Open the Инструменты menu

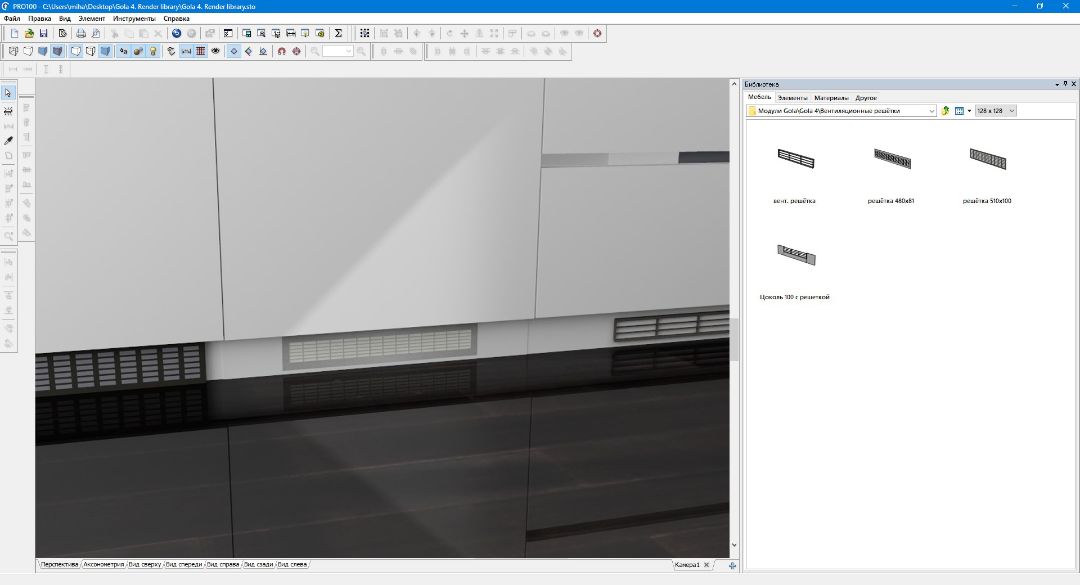click(134, 18)
